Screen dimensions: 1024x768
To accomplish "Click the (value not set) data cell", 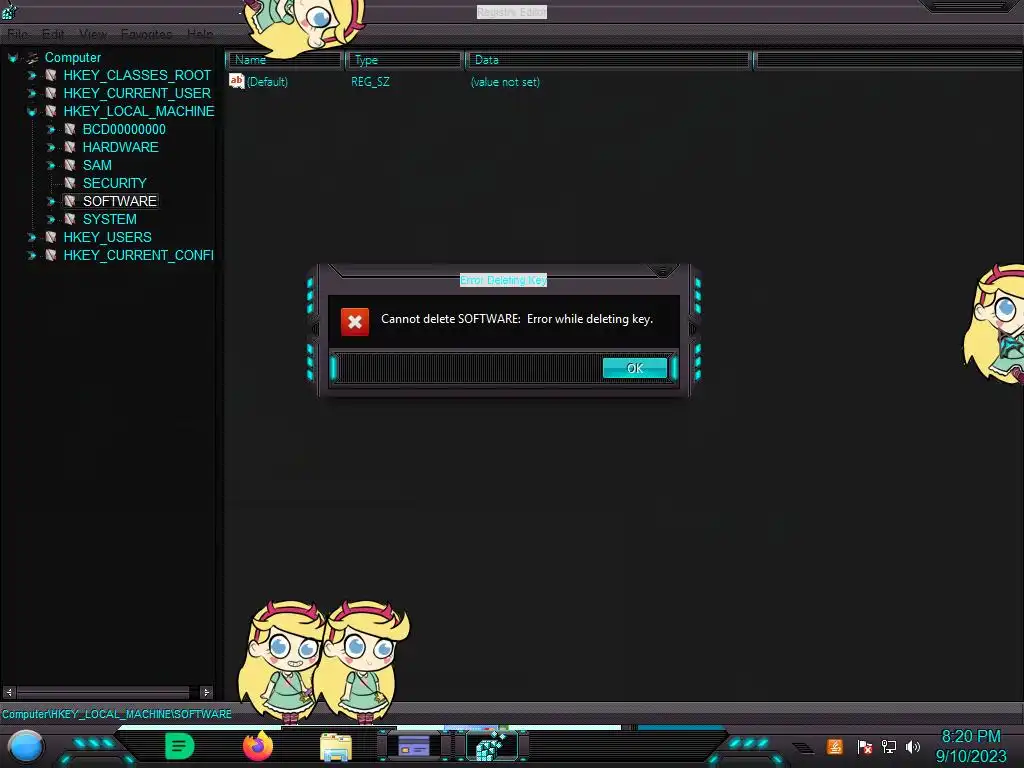I will click(x=505, y=82).
